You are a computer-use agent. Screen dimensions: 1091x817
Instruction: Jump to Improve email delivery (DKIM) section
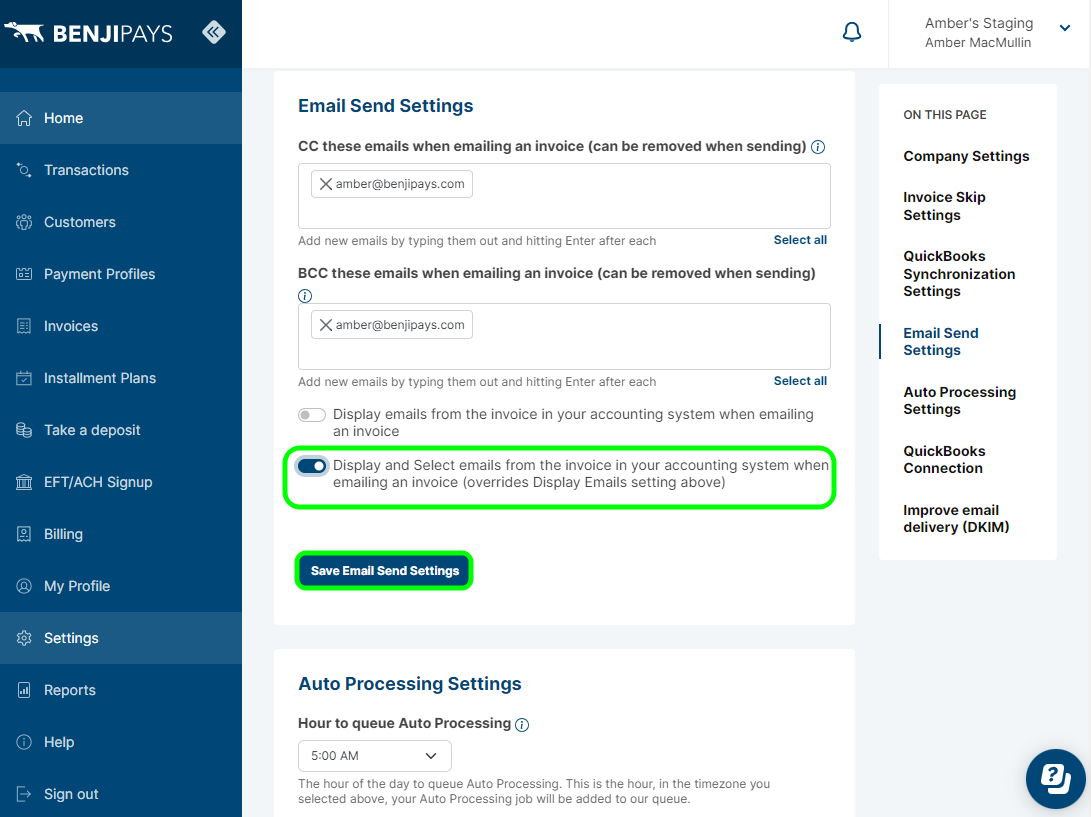pyautogui.click(x=956, y=519)
